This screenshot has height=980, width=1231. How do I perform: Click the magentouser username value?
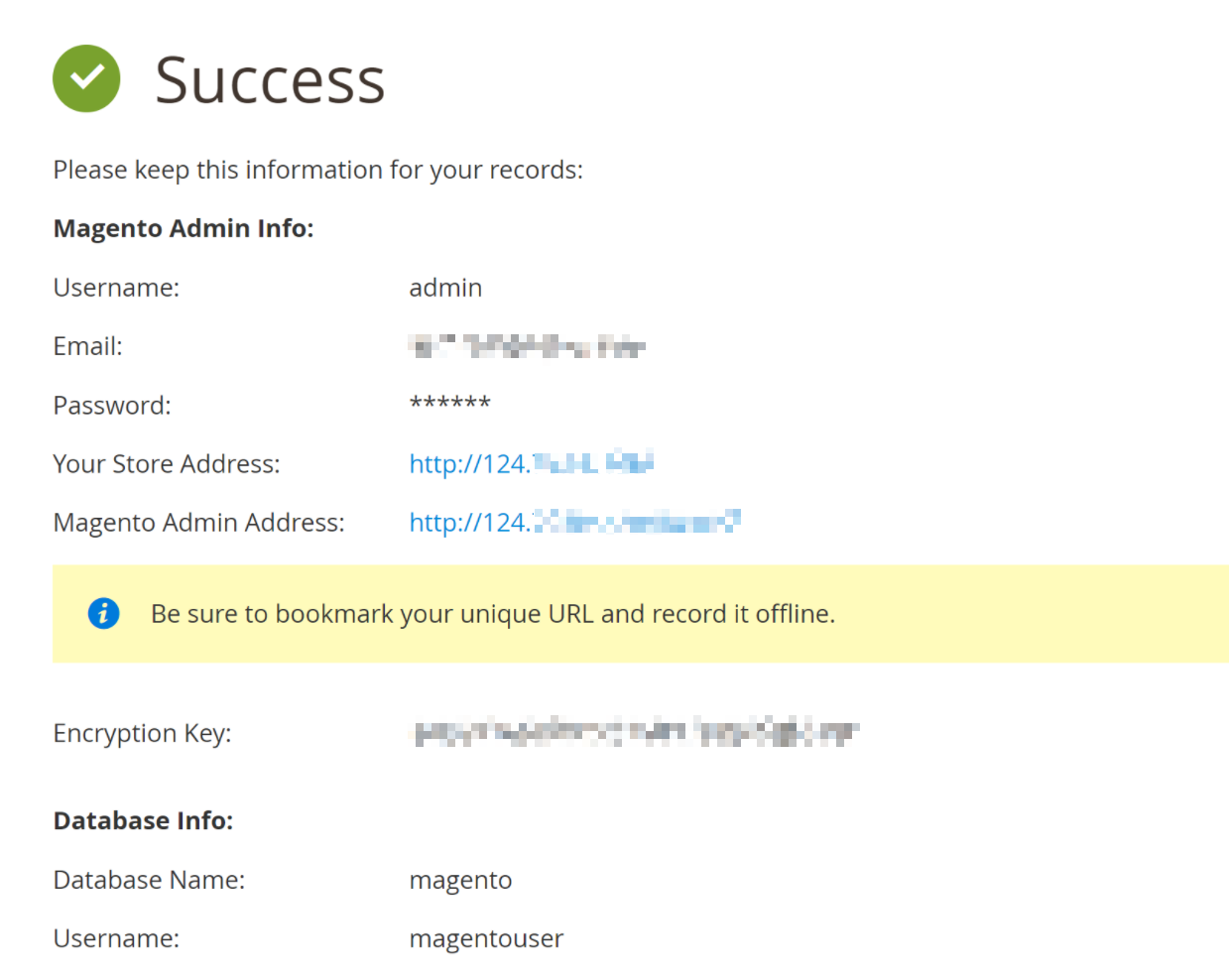pos(486,939)
